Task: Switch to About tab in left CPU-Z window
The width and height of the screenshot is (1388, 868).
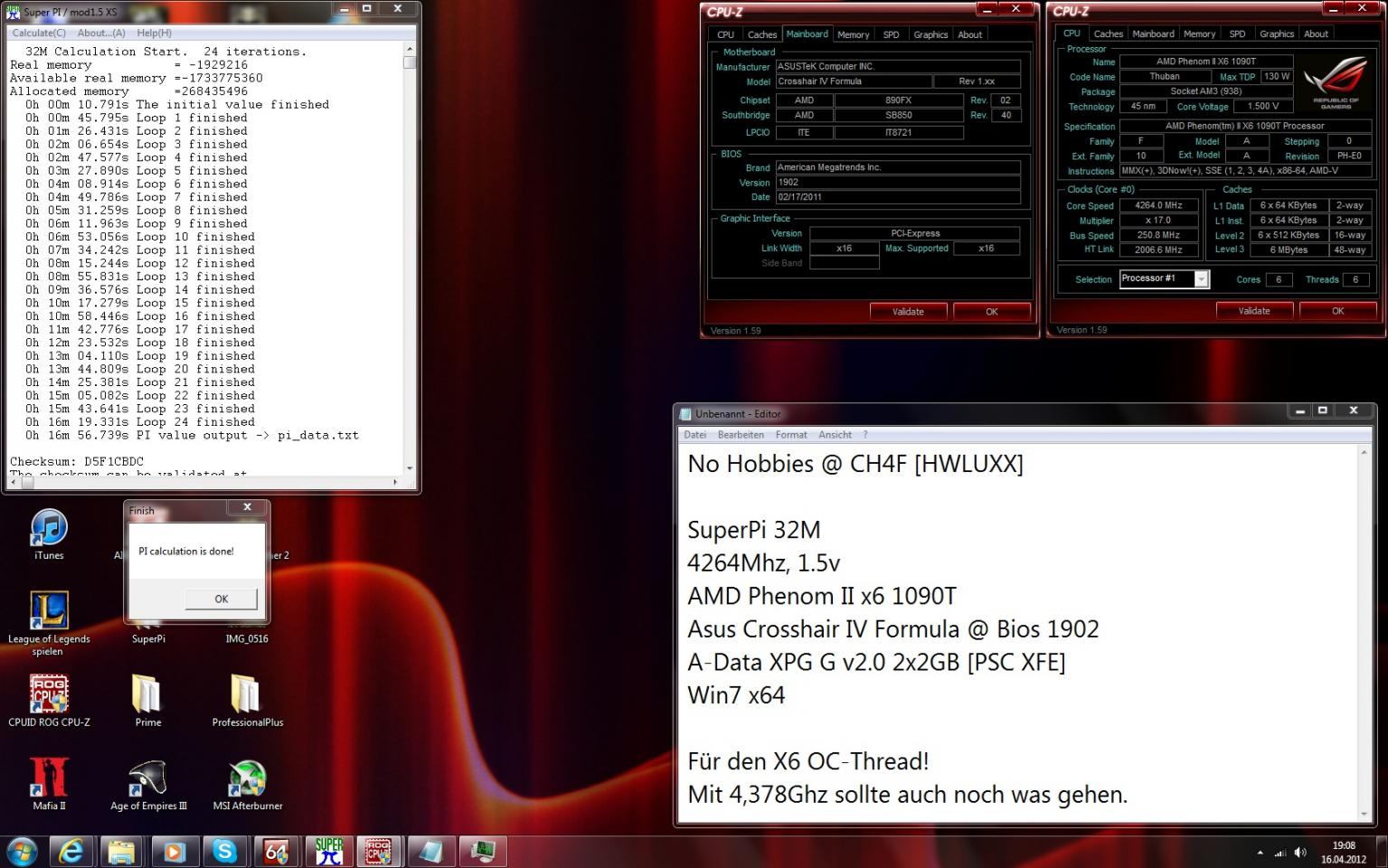Action: pos(969,34)
